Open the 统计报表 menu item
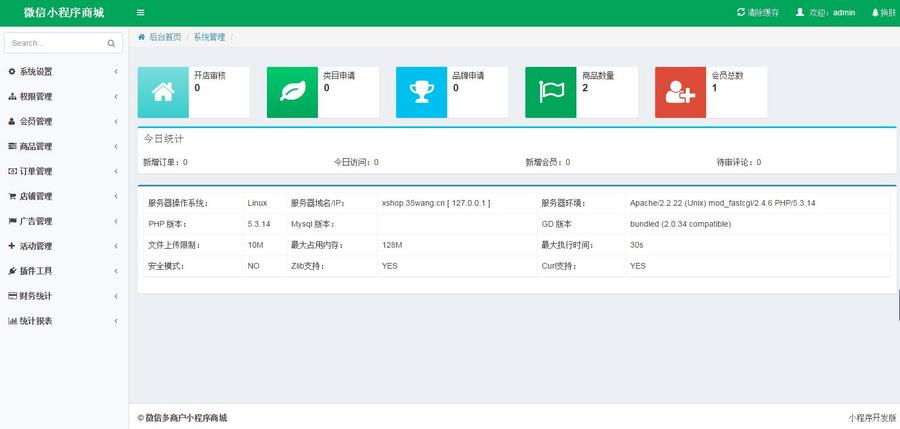 pos(64,320)
